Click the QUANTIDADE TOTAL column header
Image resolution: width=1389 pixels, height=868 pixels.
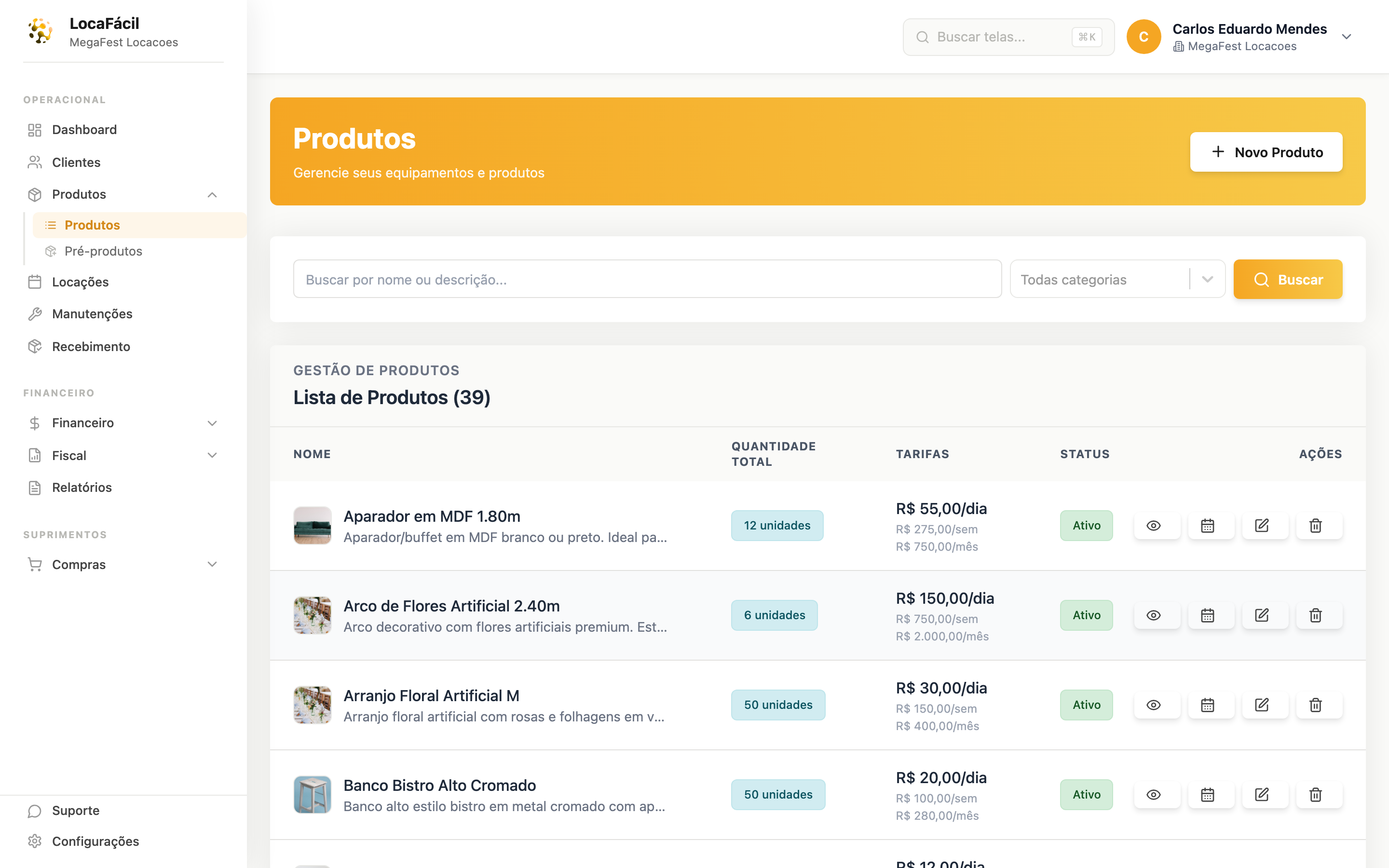[773, 454]
